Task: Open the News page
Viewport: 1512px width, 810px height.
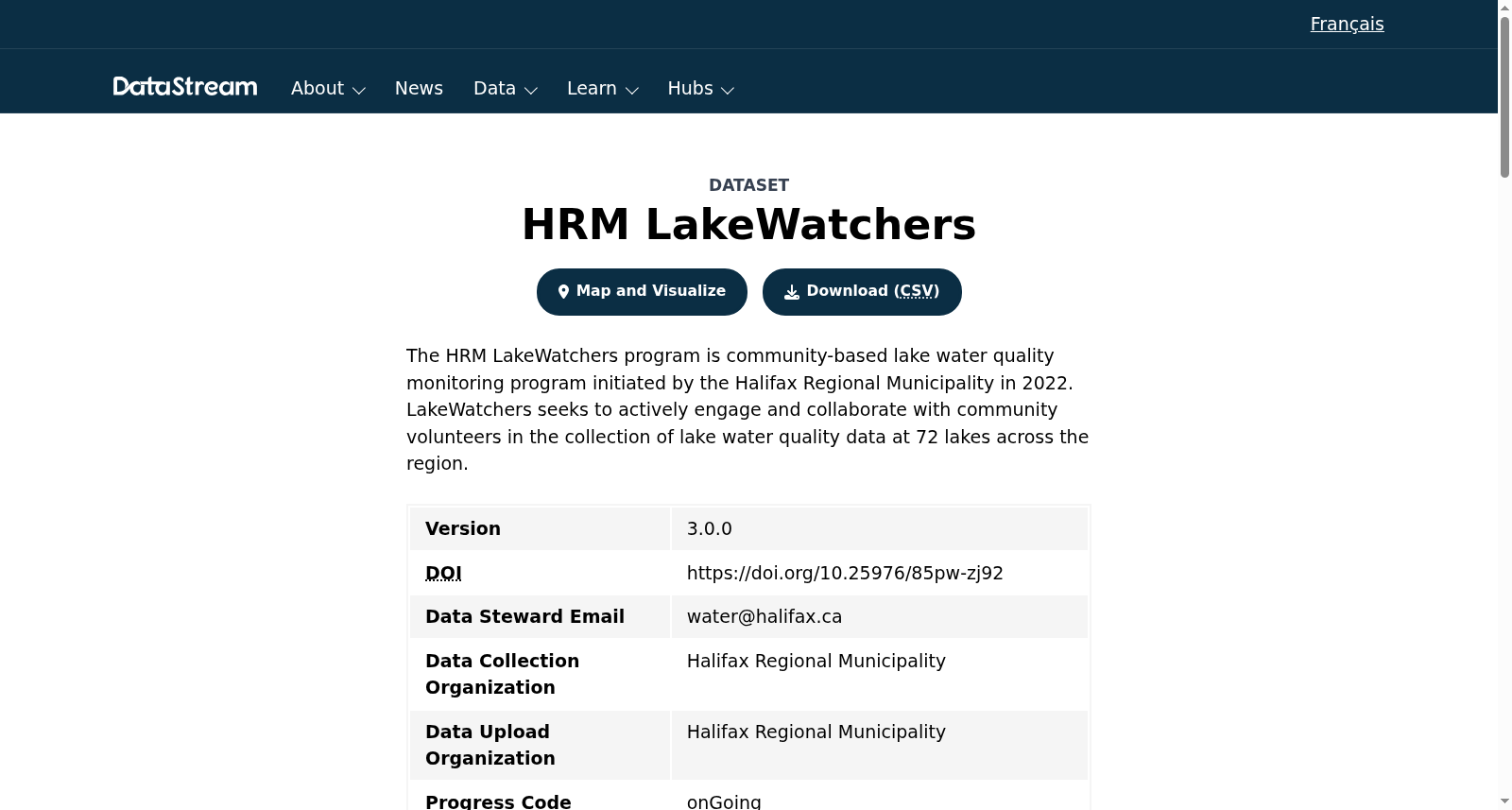Action: click(419, 88)
